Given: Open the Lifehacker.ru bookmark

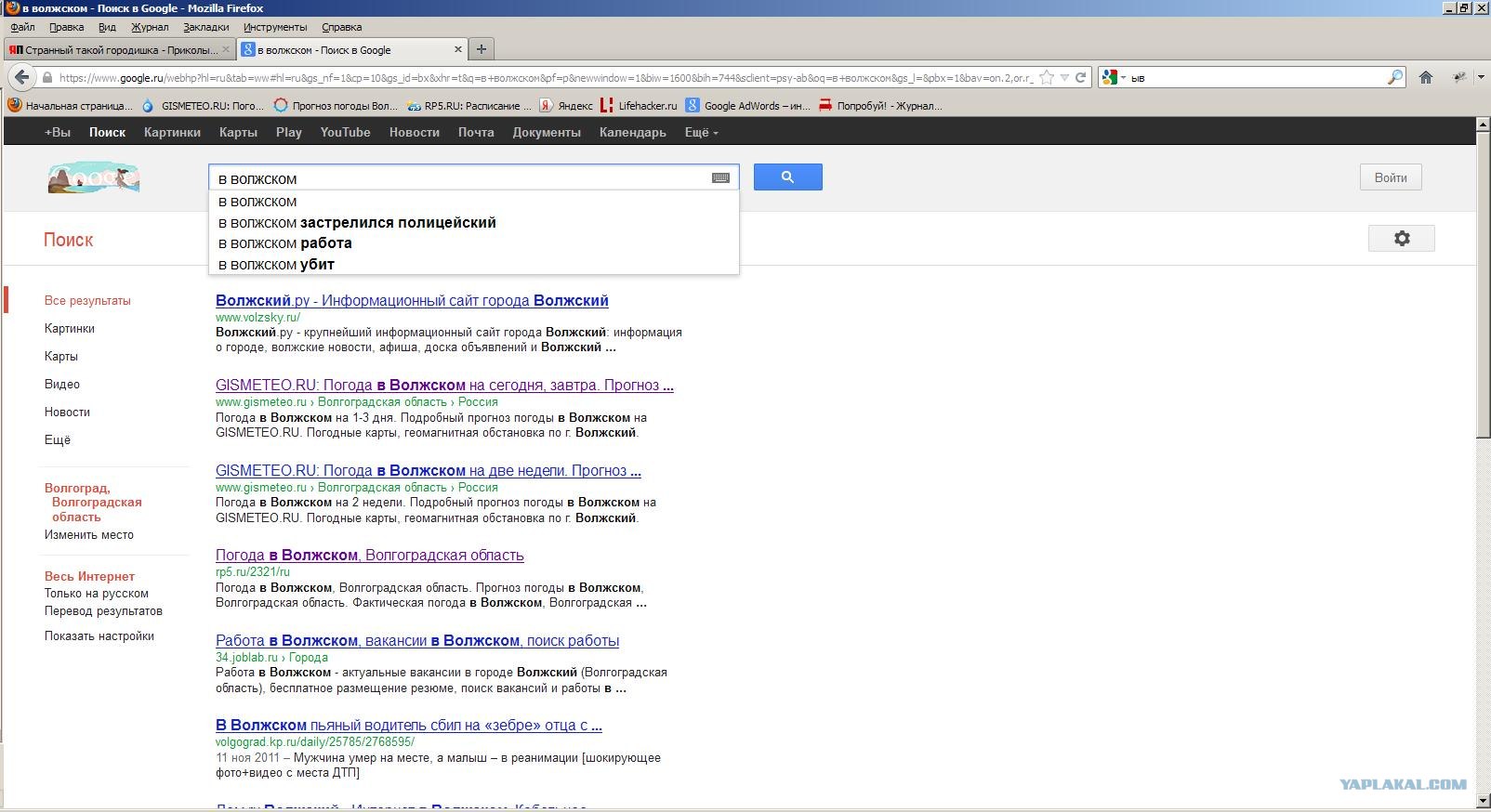Looking at the screenshot, I should 640,106.
